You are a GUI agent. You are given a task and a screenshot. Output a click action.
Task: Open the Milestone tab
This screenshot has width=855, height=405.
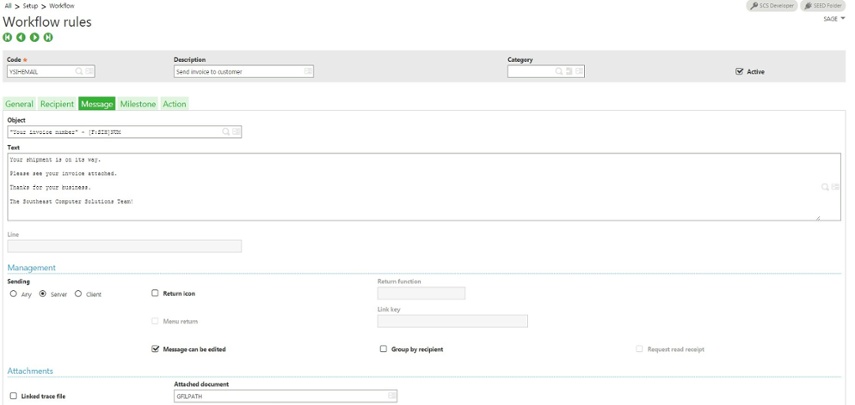(x=137, y=104)
